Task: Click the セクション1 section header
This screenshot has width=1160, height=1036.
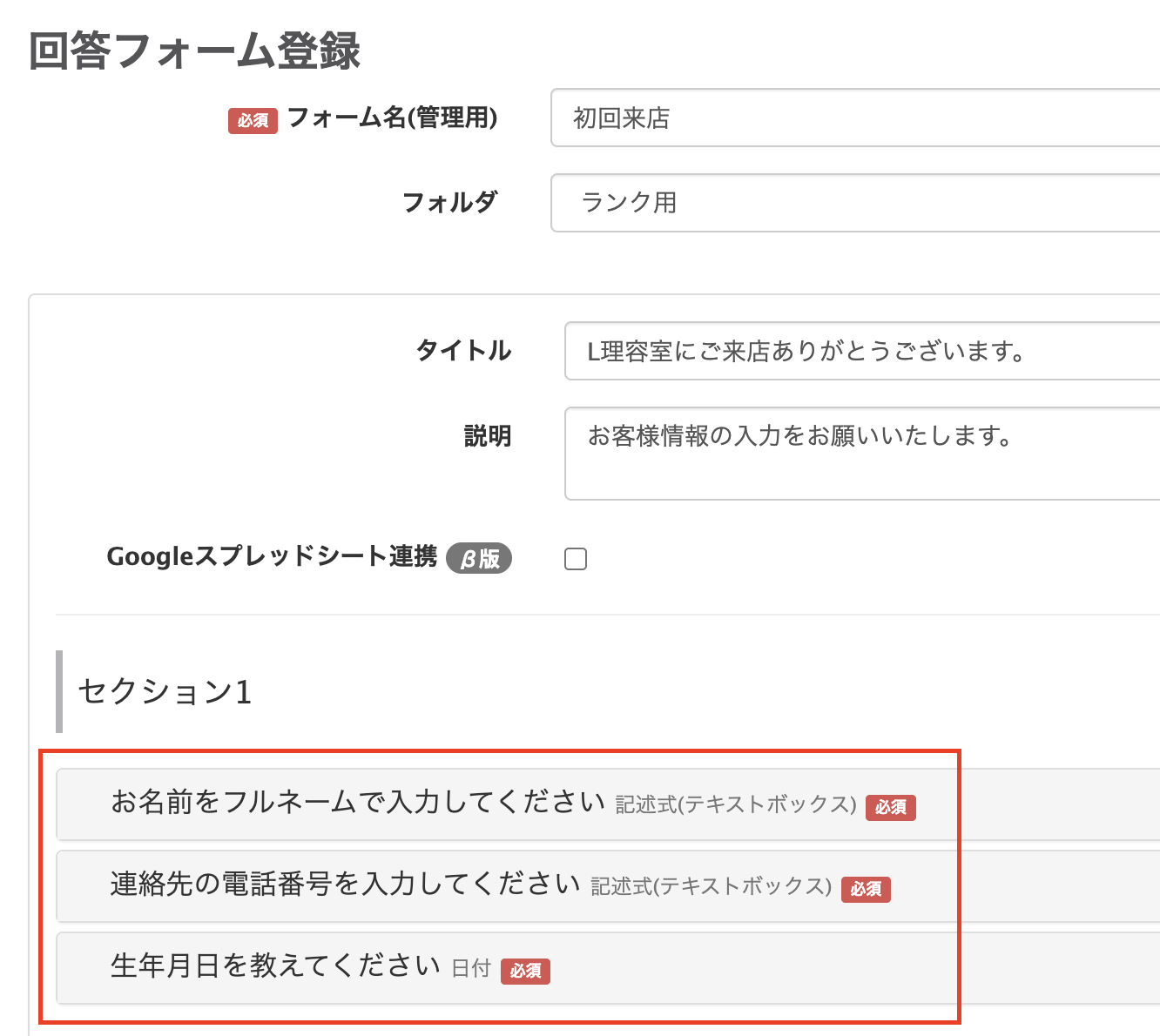Action: [163, 693]
